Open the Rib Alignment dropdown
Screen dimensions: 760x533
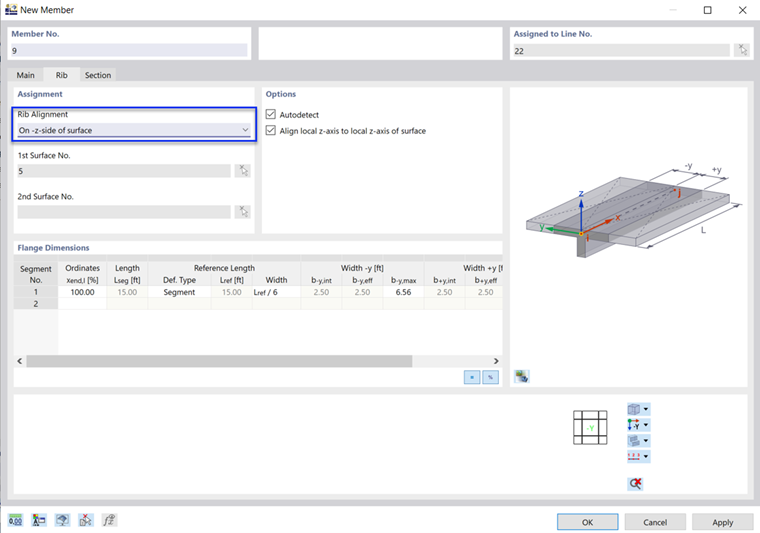point(134,130)
